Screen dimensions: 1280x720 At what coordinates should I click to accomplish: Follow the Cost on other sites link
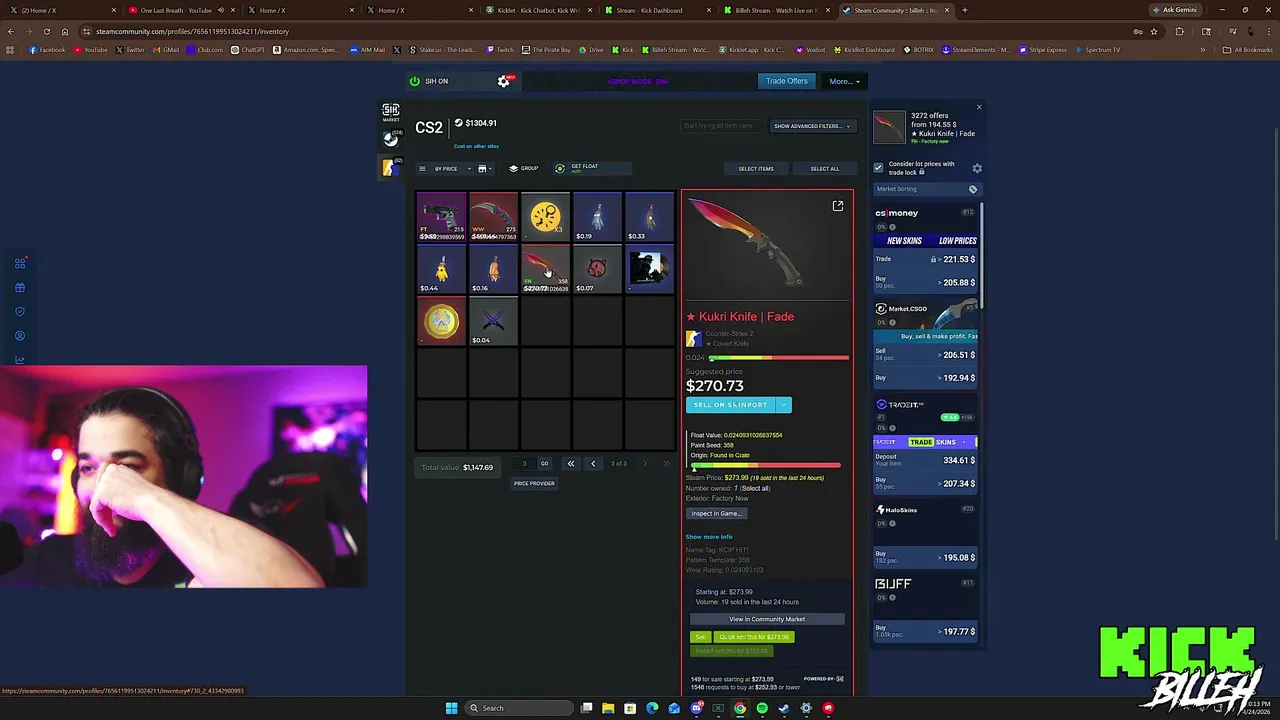476,146
